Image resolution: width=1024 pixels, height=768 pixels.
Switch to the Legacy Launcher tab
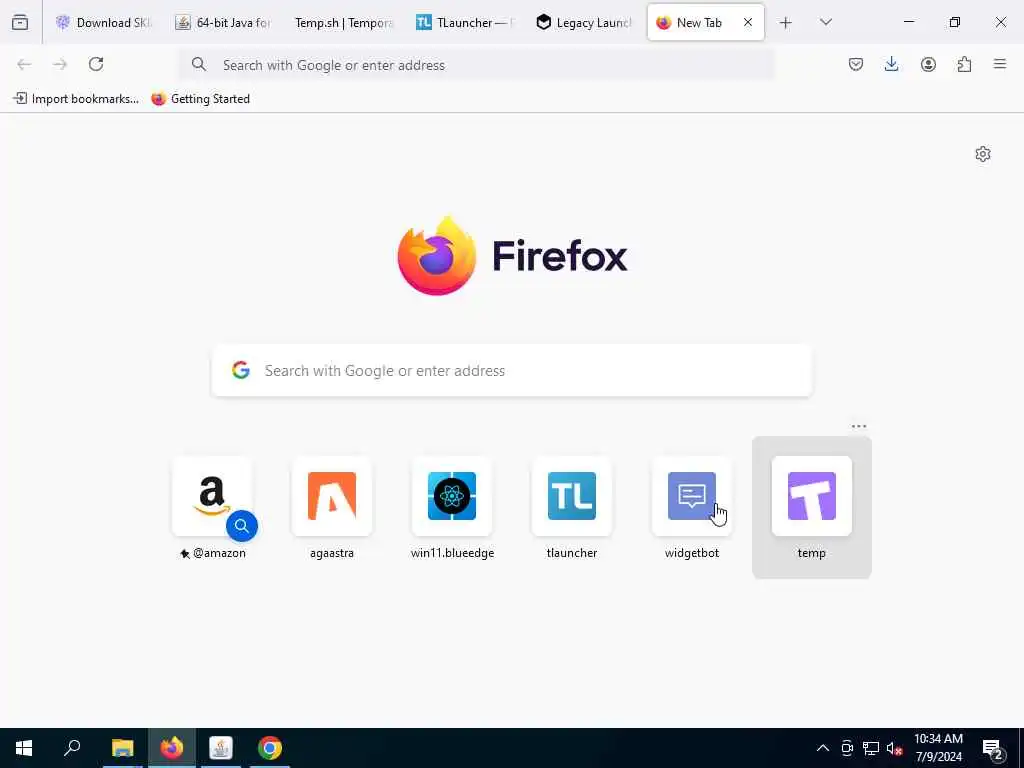tap(584, 23)
